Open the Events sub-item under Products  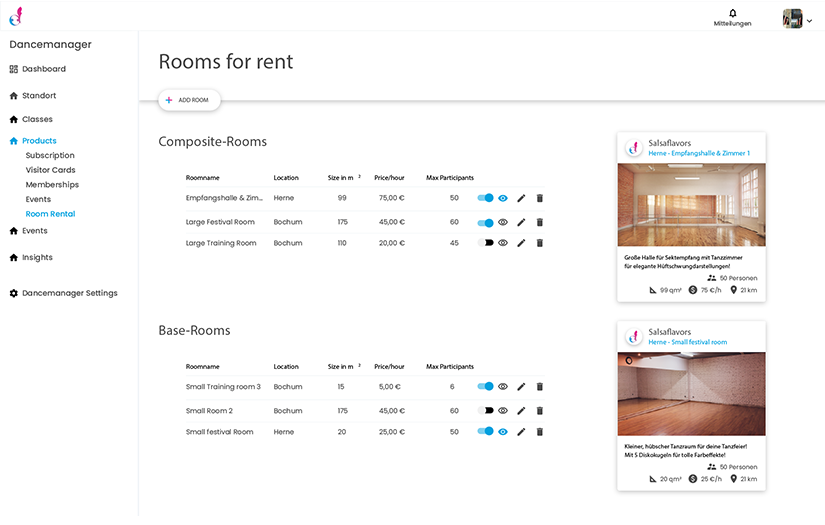point(38,200)
